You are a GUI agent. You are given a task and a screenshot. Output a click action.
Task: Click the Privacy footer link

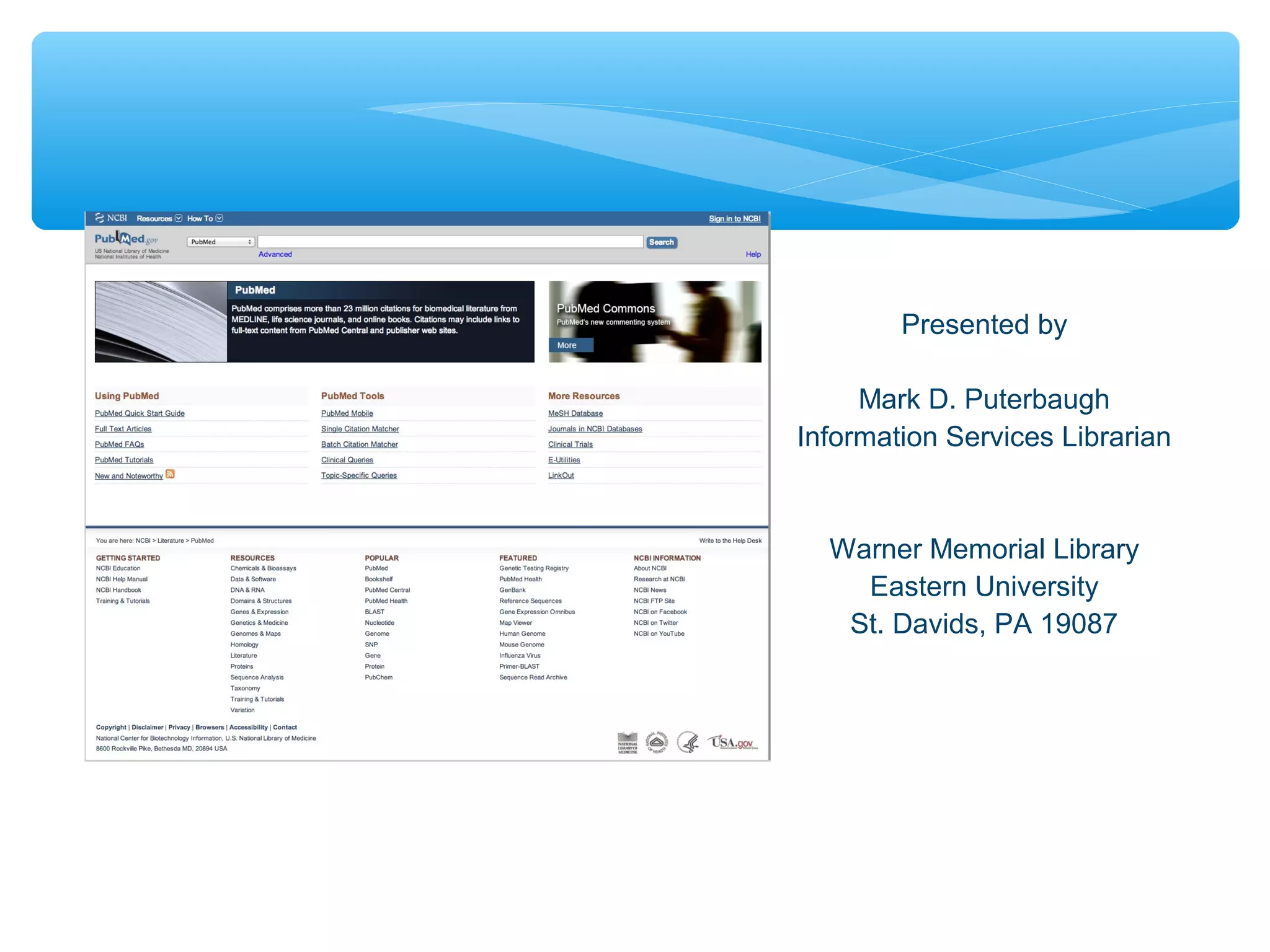click(x=179, y=728)
